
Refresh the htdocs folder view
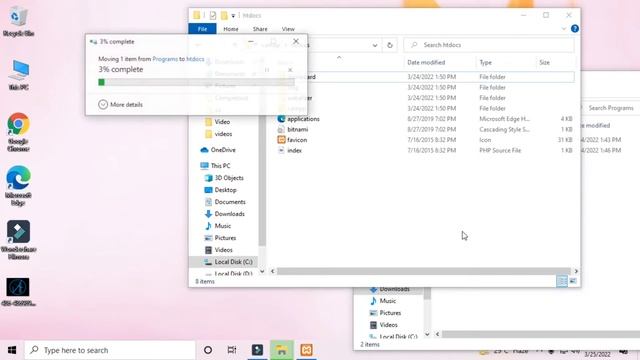tap(390, 45)
